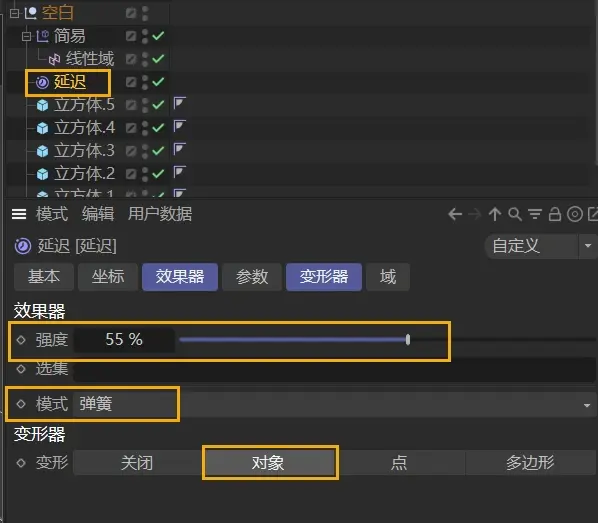The image size is (598, 523).
Task: Click the tag icon on 立方体.4
Action: (180, 126)
